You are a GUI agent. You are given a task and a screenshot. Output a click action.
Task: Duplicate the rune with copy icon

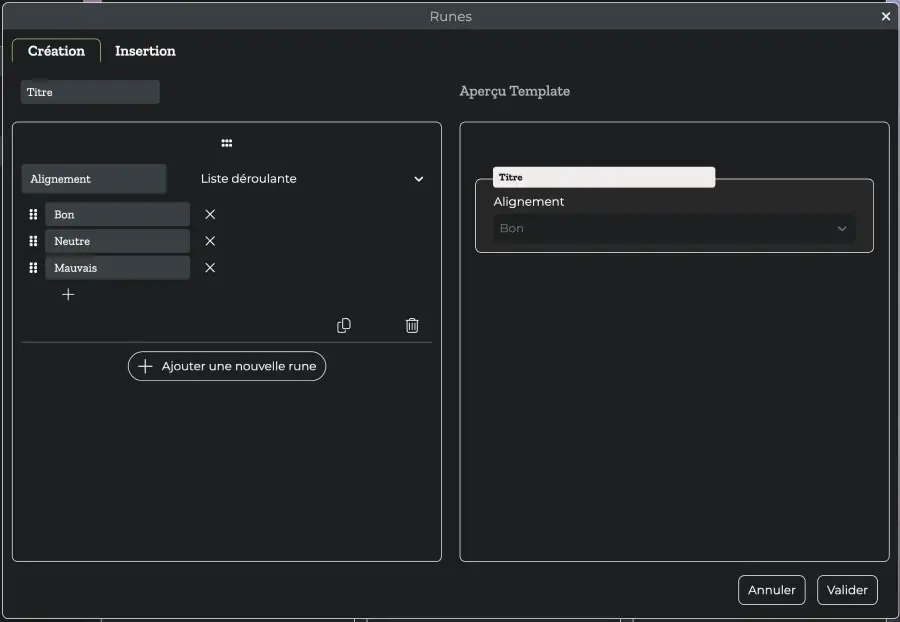pos(344,325)
